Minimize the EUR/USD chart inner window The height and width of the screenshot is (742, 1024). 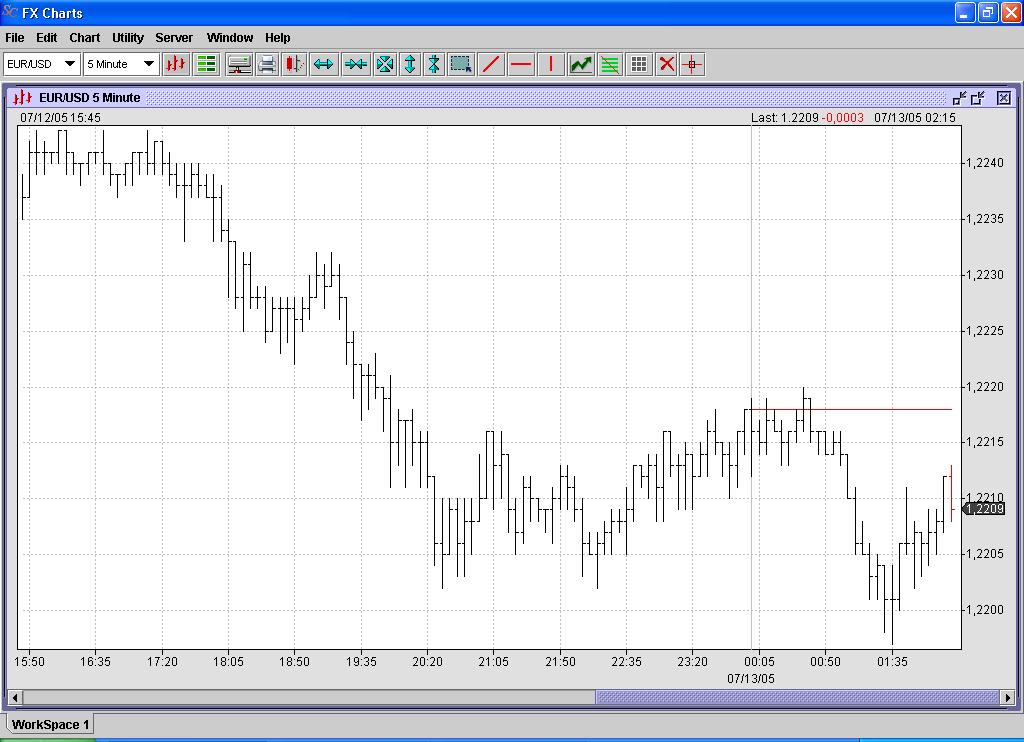point(959,98)
